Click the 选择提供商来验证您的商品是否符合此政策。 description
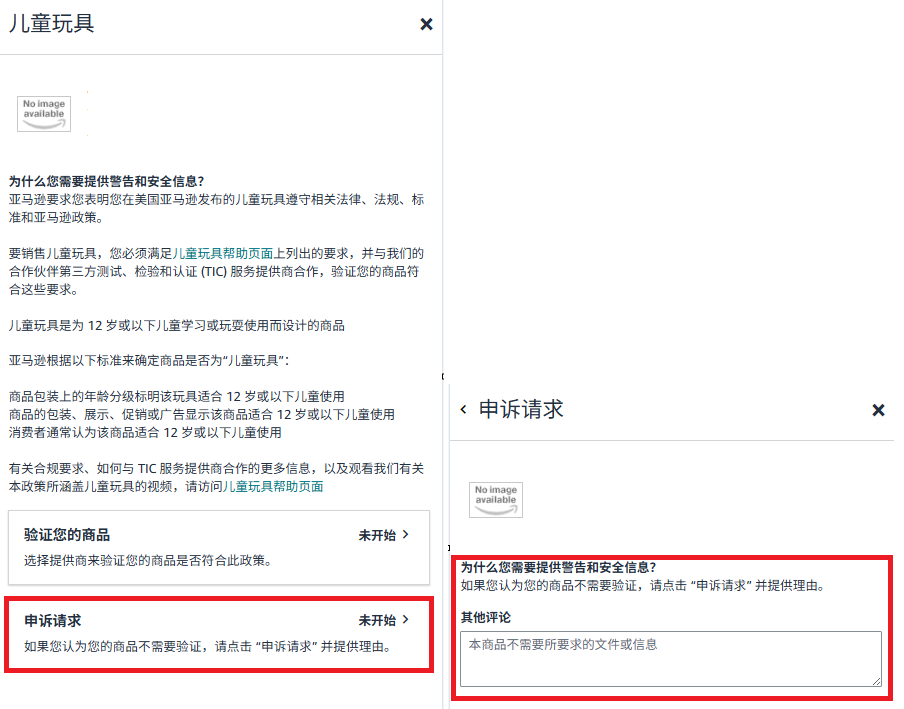 tap(148, 560)
